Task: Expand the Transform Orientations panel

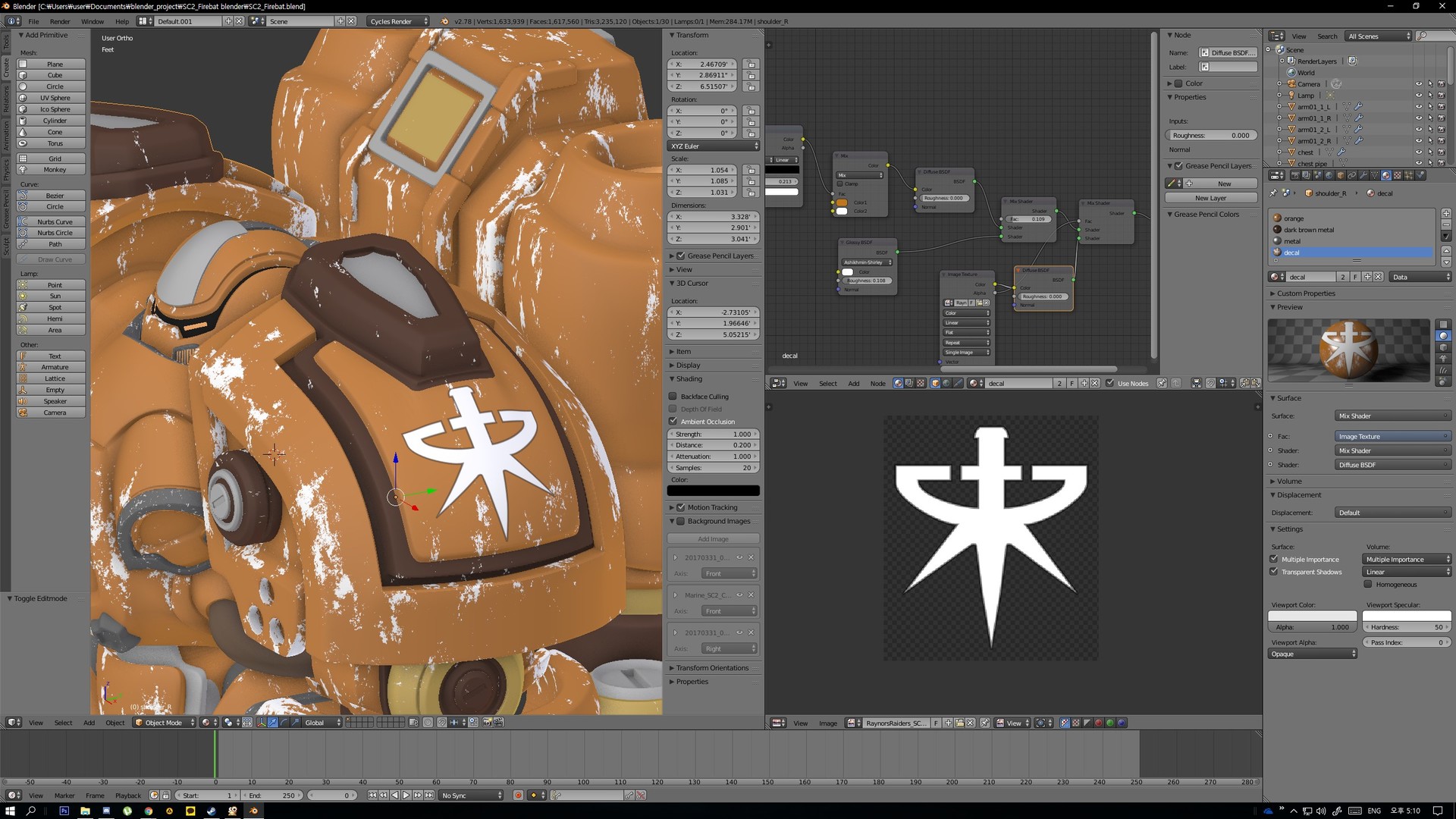Action: coord(711,668)
